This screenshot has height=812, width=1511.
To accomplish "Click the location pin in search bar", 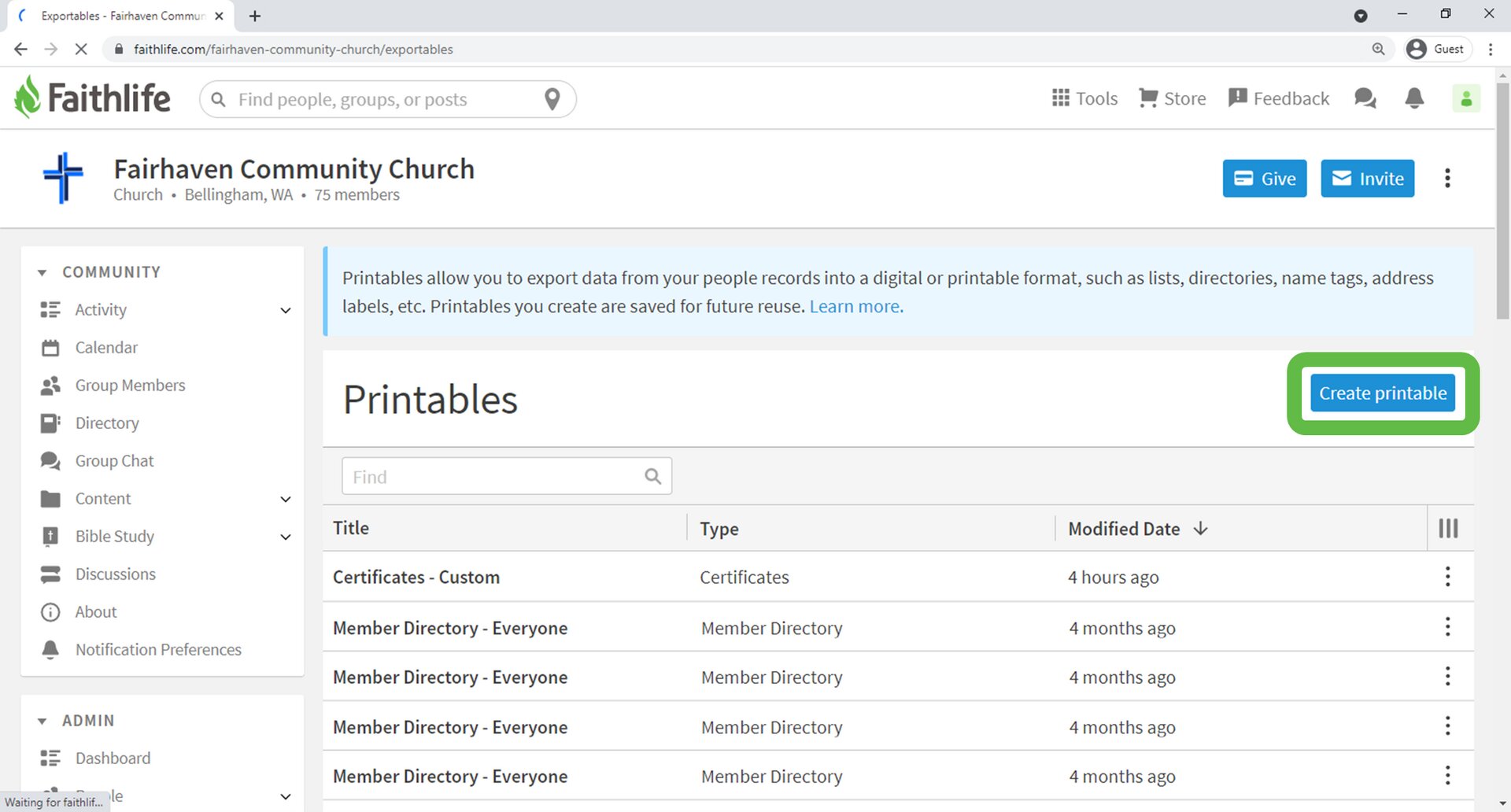I will pos(552,99).
